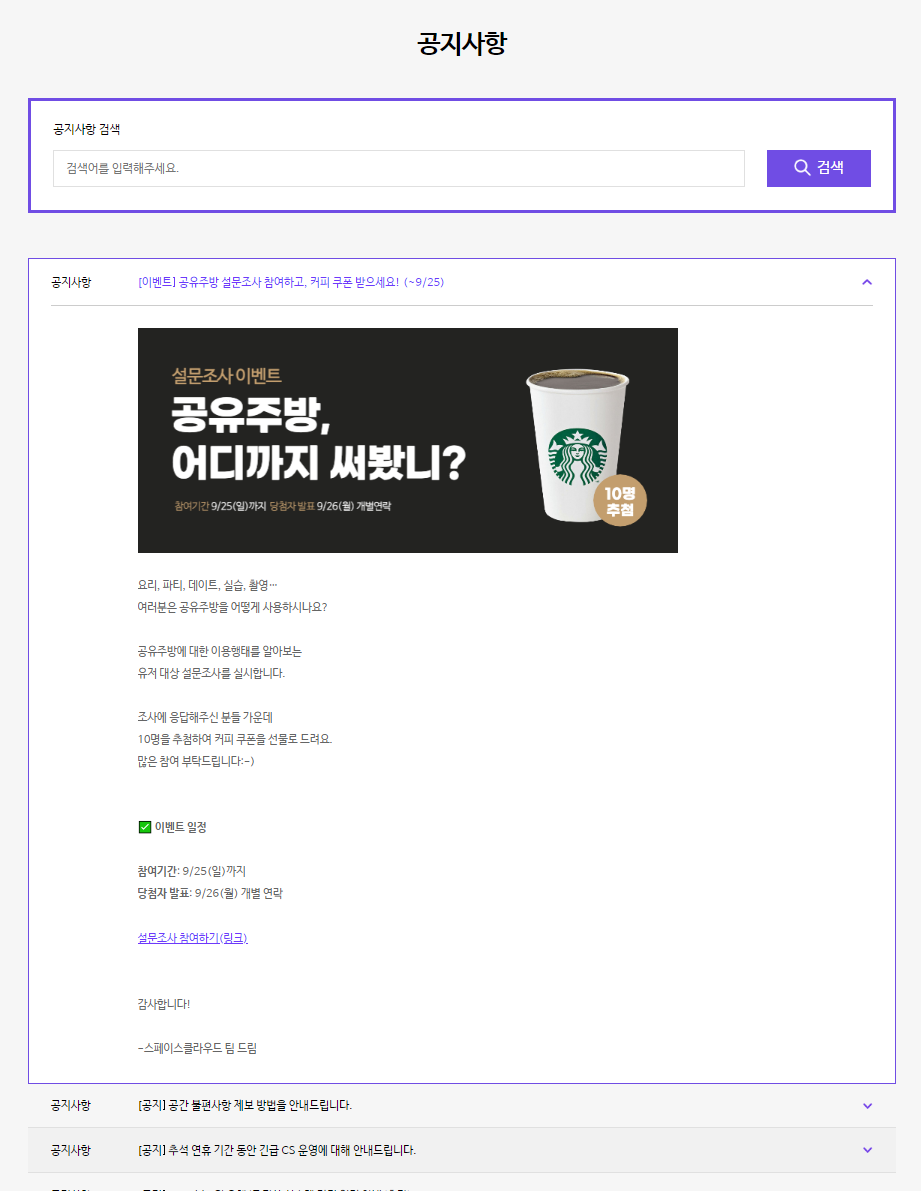Viewport: 921px width, 1191px height.
Task: Open the 설문조사 참여하기(링크) hyperlink
Action: point(192,938)
